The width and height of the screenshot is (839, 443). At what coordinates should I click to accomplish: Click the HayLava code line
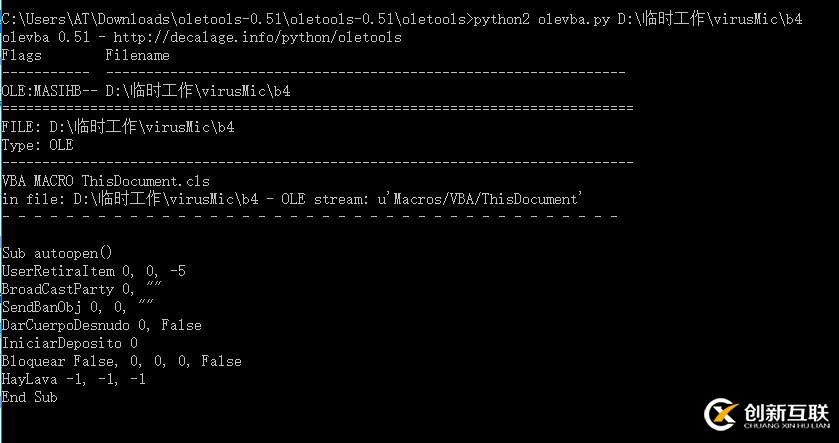(x=73, y=379)
